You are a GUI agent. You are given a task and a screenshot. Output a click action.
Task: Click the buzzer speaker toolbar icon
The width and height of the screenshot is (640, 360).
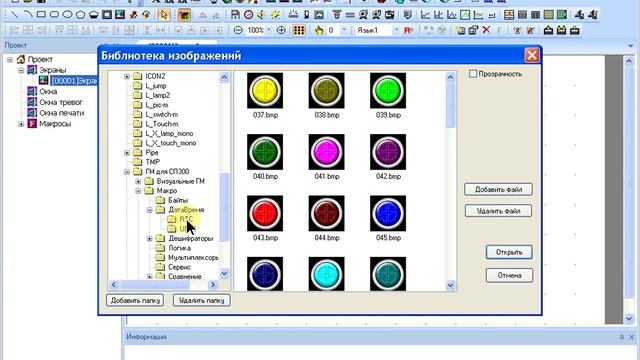pos(261,15)
